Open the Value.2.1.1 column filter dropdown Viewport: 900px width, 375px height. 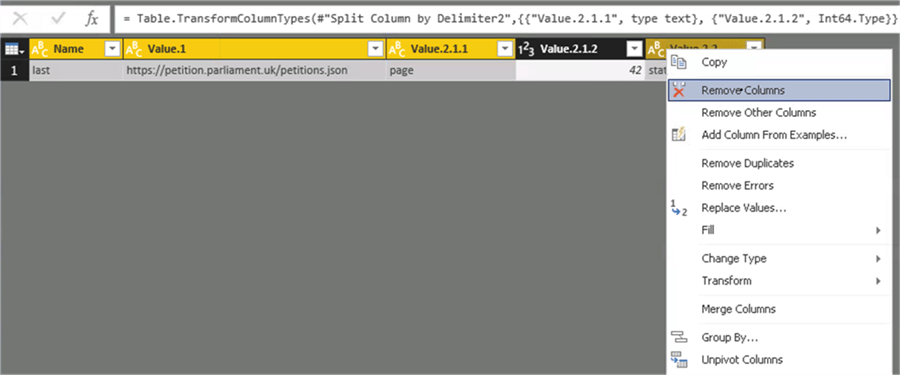505,50
